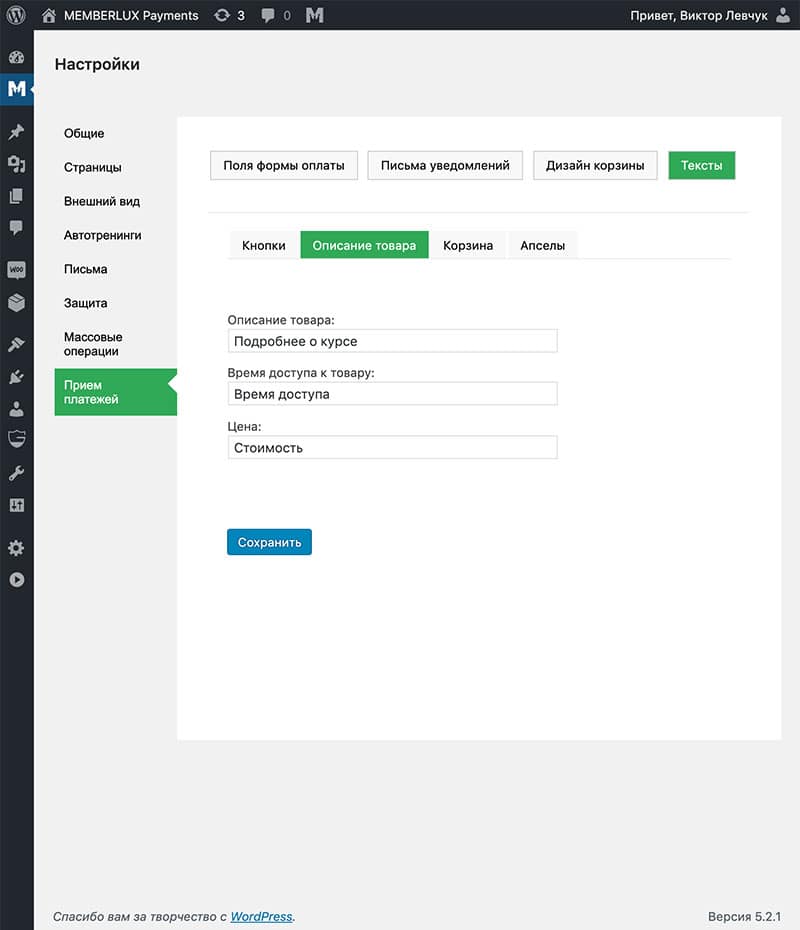Switch to the Кнопки tab
800x930 pixels.
(264, 245)
